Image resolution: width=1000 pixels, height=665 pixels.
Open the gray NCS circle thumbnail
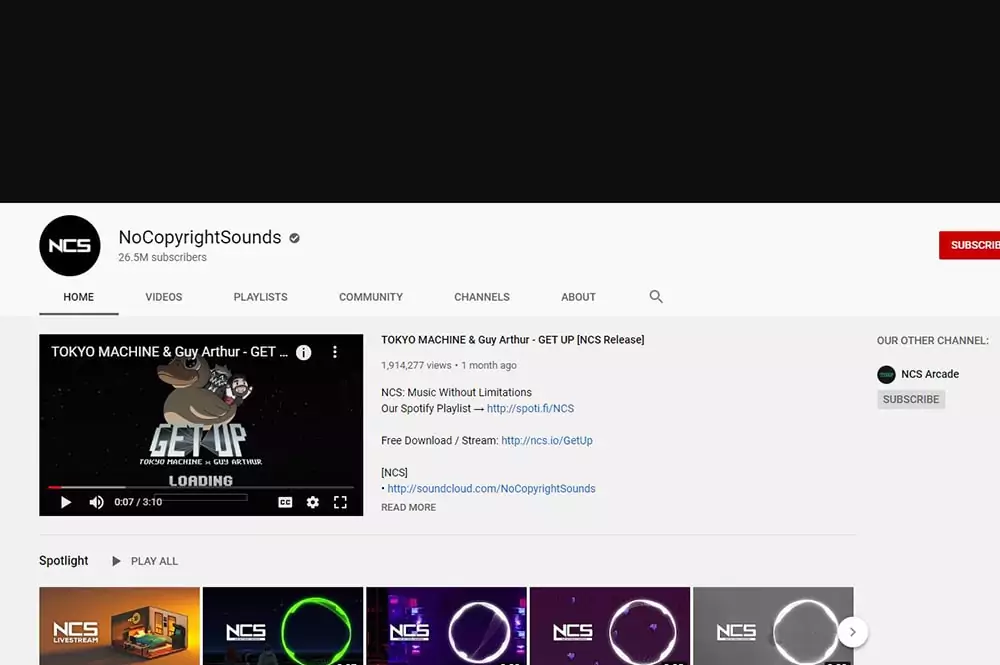pos(773,626)
